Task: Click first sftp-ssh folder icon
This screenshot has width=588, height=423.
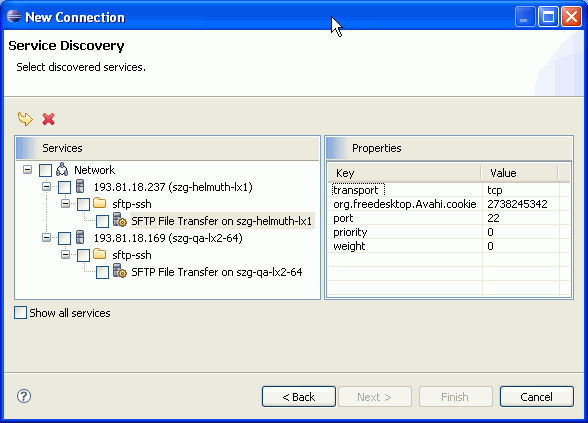Action: (100, 204)
